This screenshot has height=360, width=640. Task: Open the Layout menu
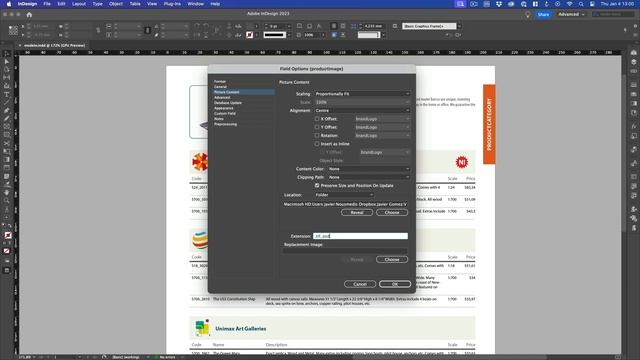click(x=79, y=4)
